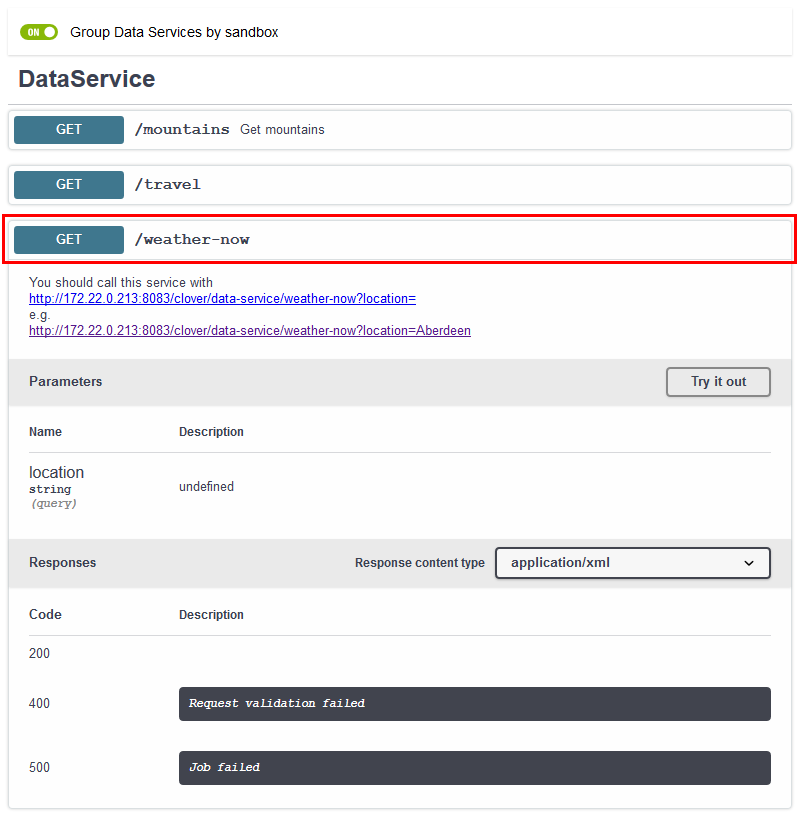Click the Parameters section header
The height and width of the screenshot is (819, 800).
click(x=66, y=382)
